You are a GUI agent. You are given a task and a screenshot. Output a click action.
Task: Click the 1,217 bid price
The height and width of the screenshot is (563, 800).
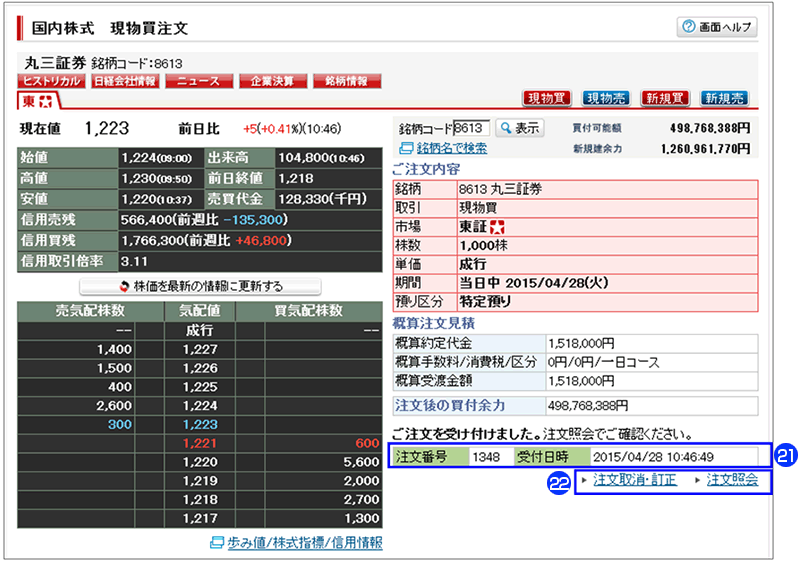pos(200,518)
